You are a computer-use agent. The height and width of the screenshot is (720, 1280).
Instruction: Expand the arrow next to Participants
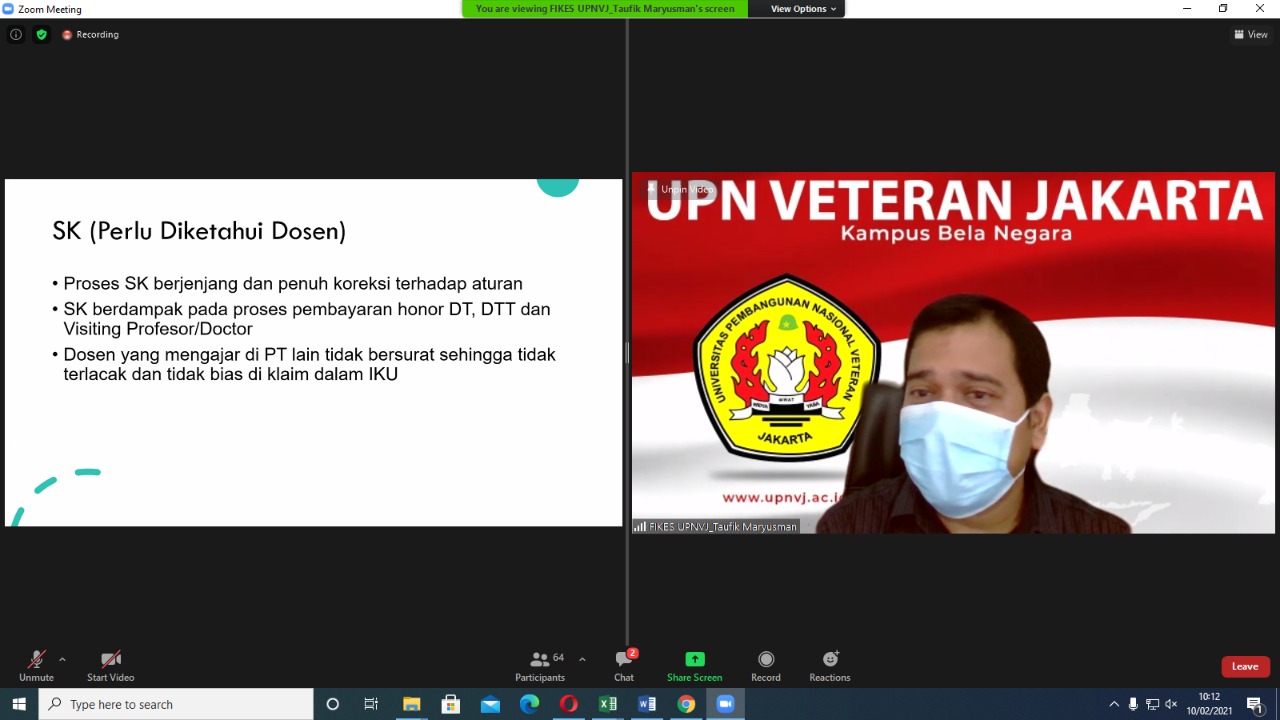pyautogui.click(x=582, y=660)
